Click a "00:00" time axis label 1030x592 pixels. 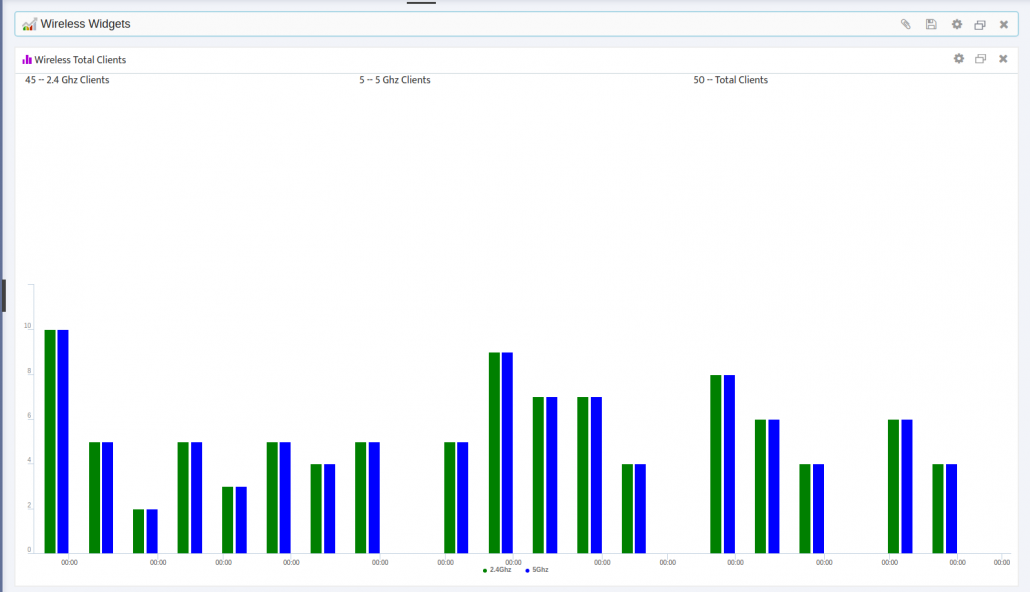[x=69, y=562]
